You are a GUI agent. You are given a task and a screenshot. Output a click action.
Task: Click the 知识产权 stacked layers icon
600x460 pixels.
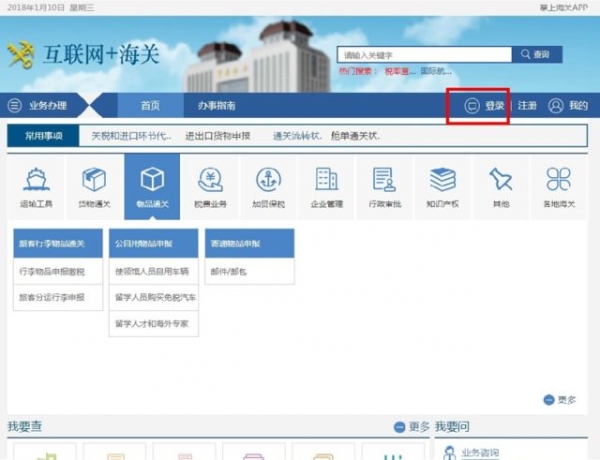(442, 186)
